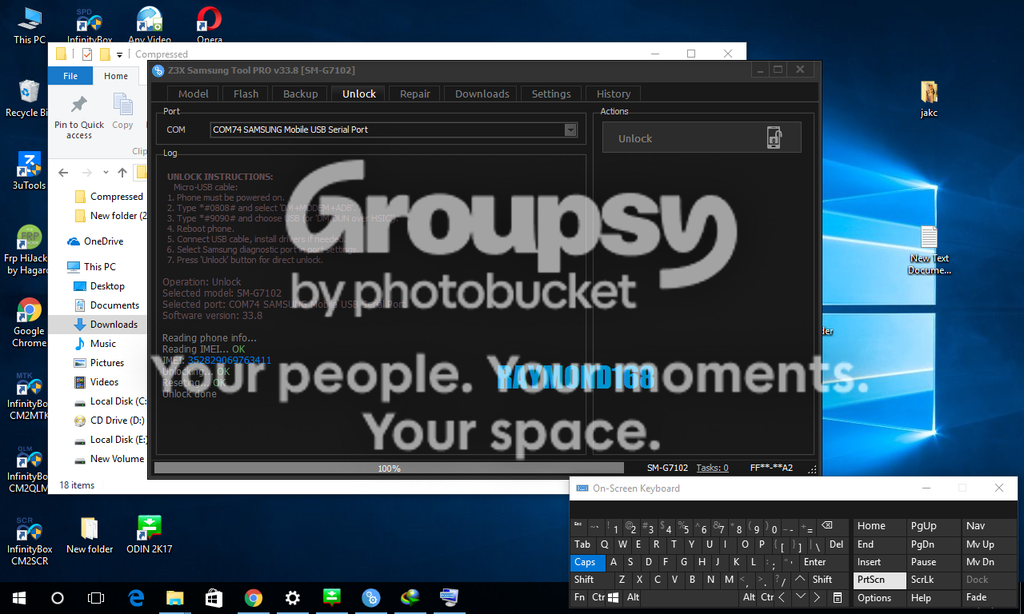1024x614 pixels.
Task: Select the Recycle Bin desktop icon
Action: 26,99
